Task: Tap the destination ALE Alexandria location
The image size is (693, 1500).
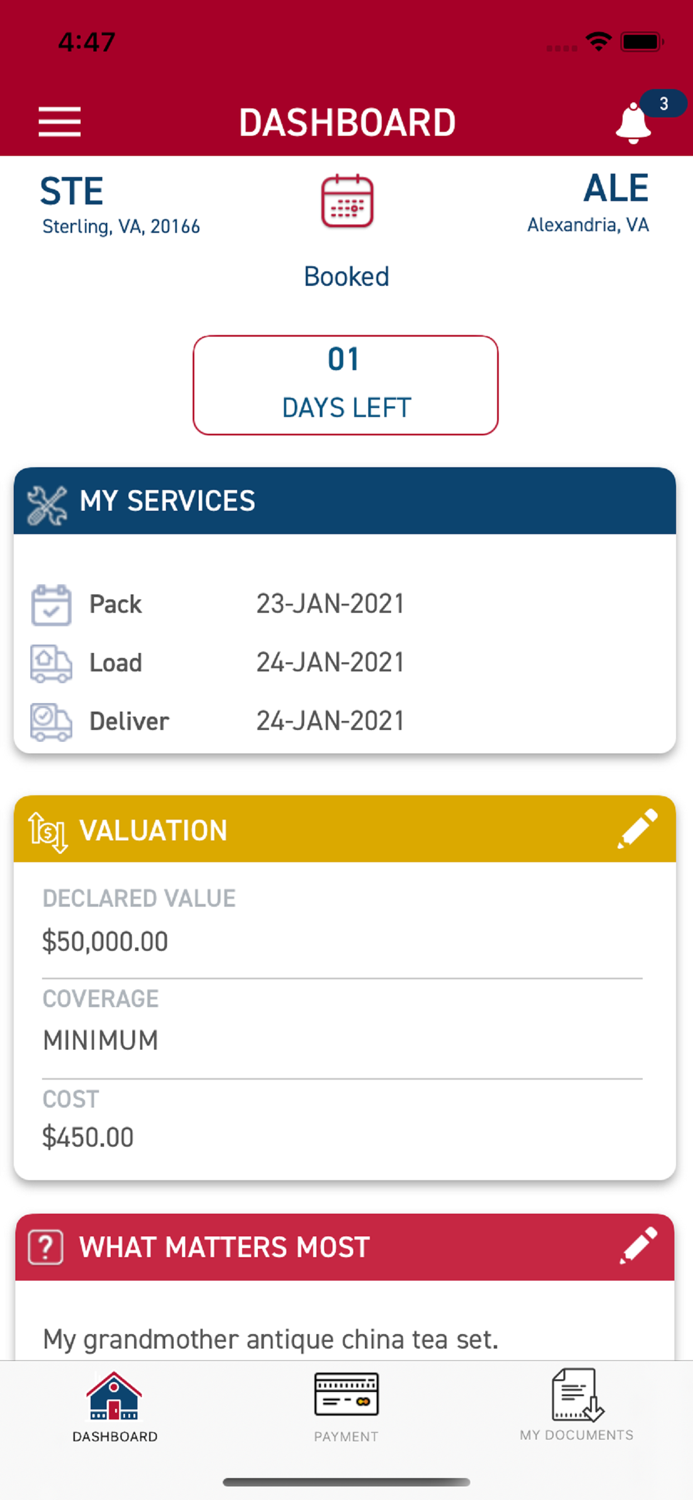Action: (589, 203)
